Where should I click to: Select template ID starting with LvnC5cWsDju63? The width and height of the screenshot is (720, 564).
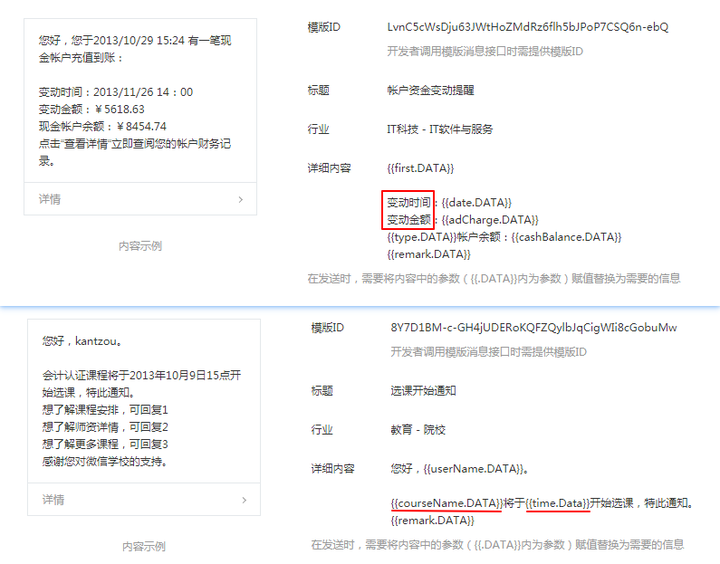pyautogui.click(x=528, y=27)
